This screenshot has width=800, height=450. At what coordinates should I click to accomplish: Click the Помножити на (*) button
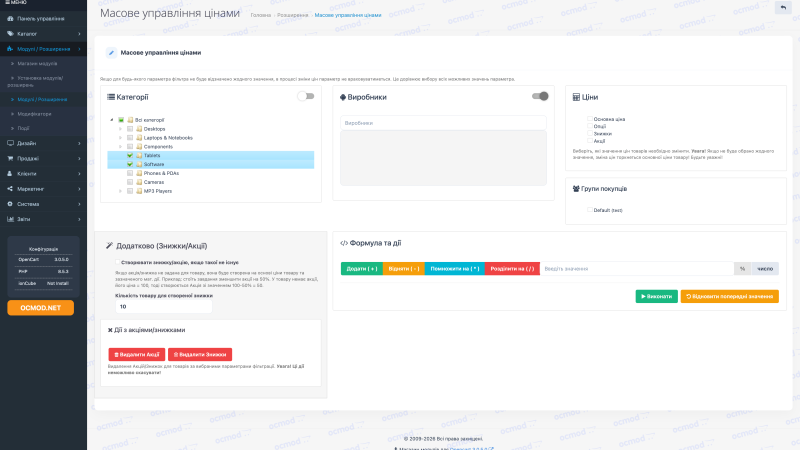(455, 268)
